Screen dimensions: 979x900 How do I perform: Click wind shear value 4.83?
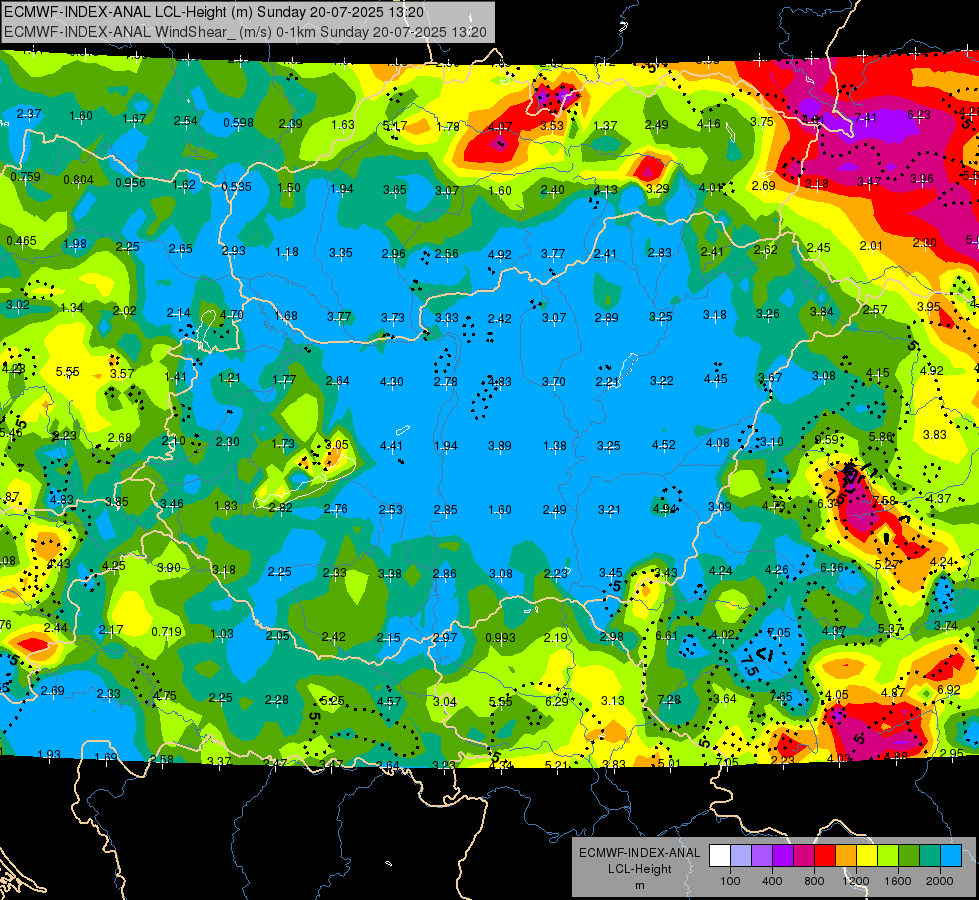500,382
